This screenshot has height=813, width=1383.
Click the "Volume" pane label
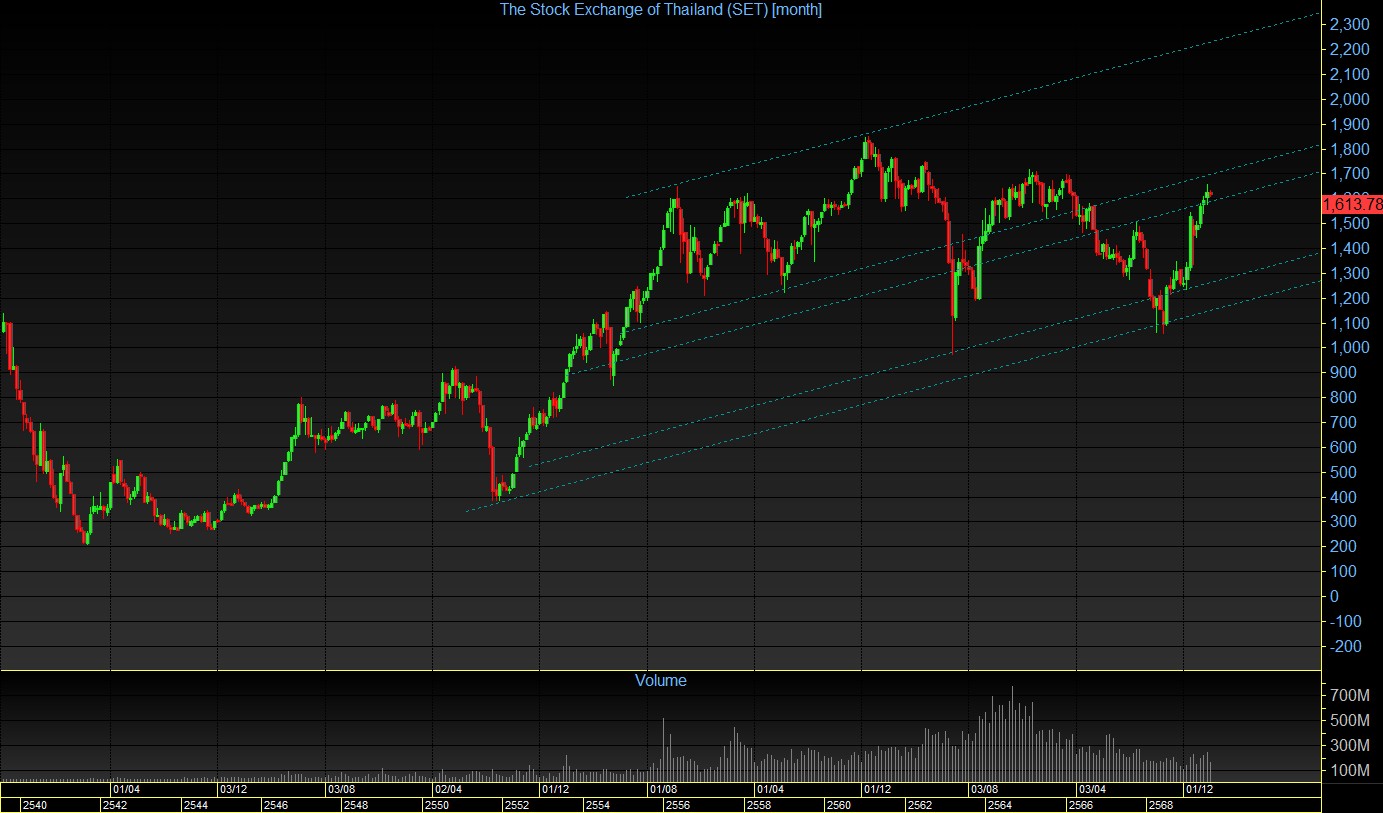pyautogui.click(x=661, y=680)
